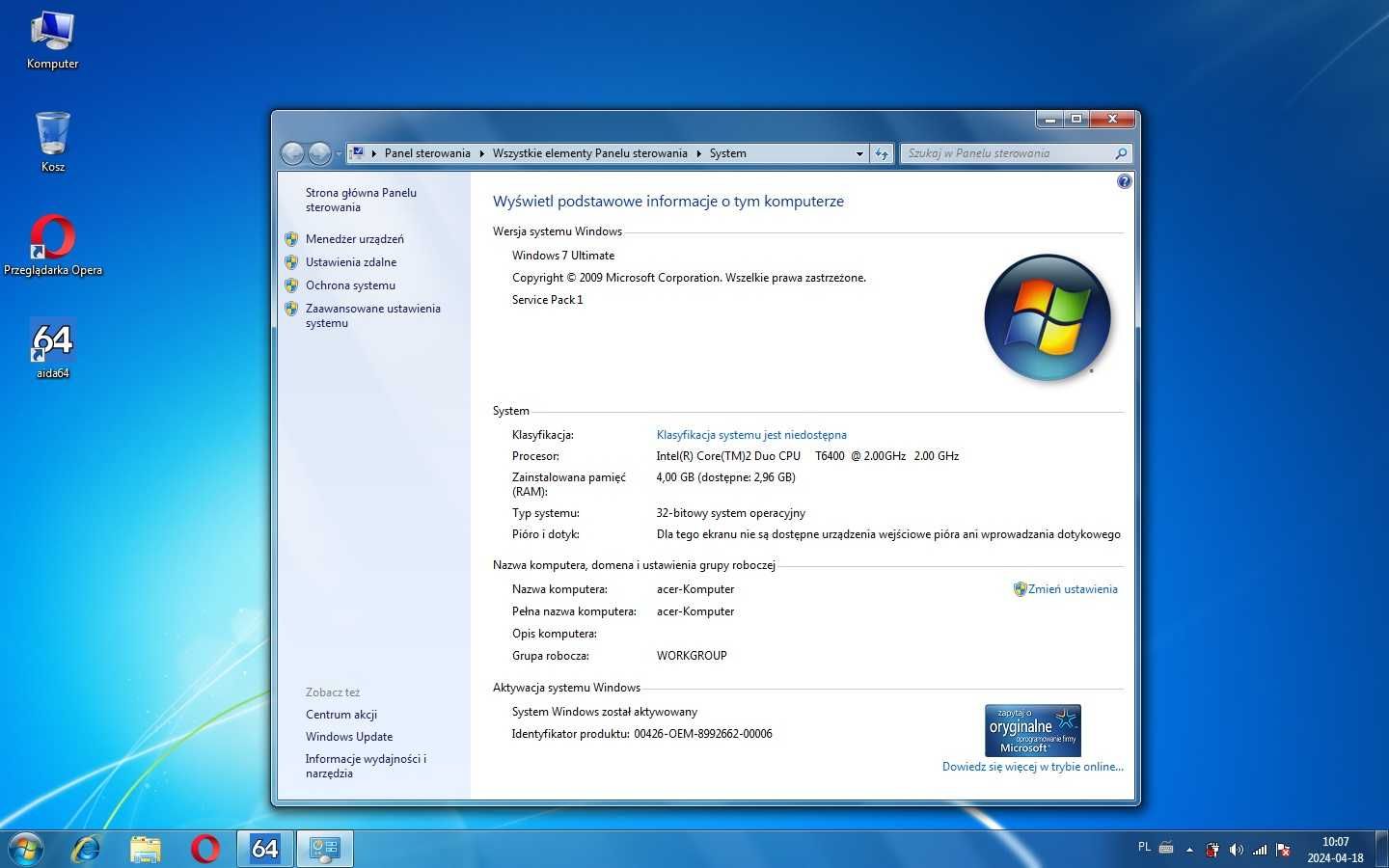
Task: Launch Internet Explorer from the taskbar
Action: 87,849
